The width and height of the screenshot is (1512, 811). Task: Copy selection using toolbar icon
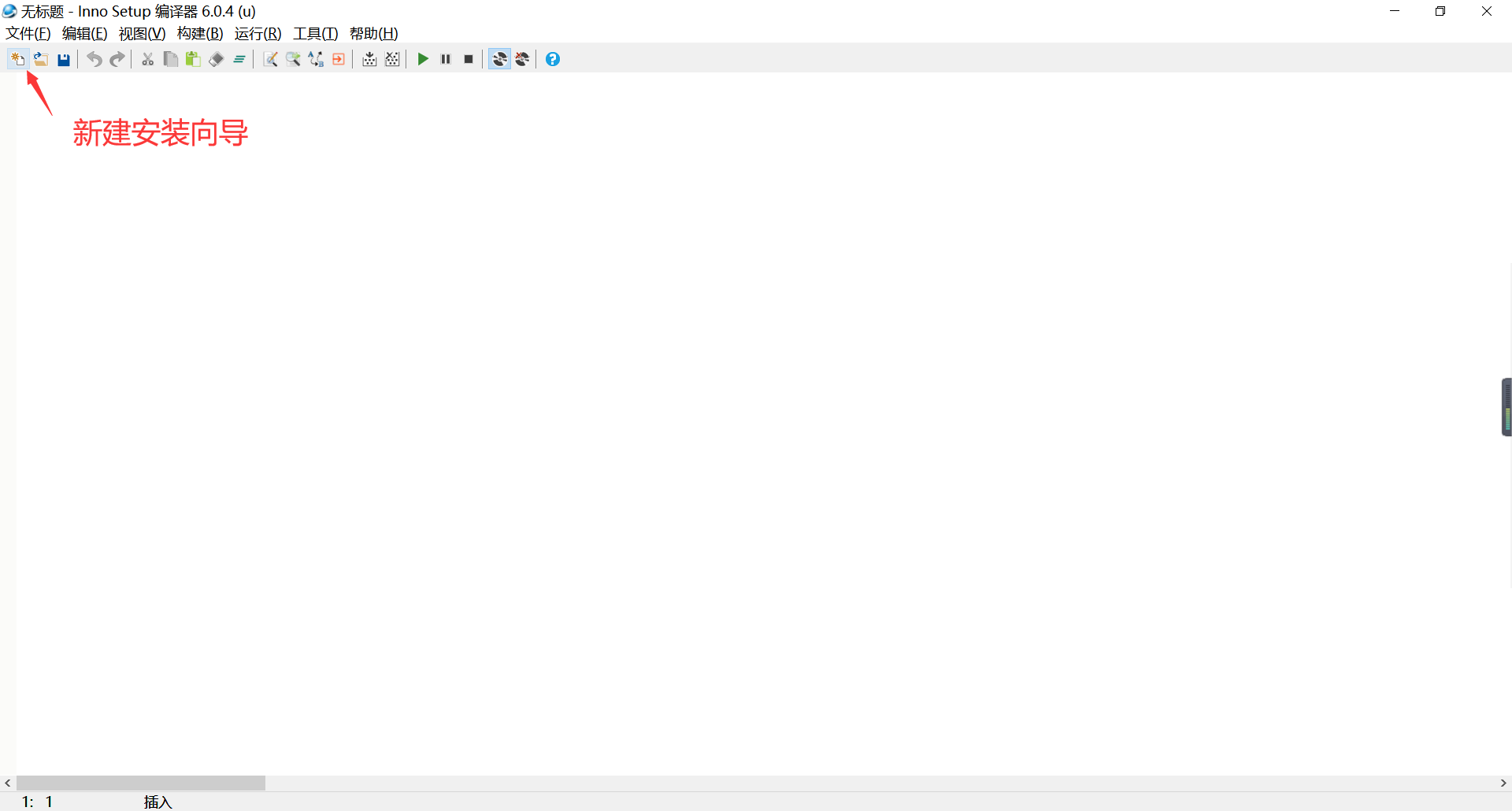click(x=170, y=59)
